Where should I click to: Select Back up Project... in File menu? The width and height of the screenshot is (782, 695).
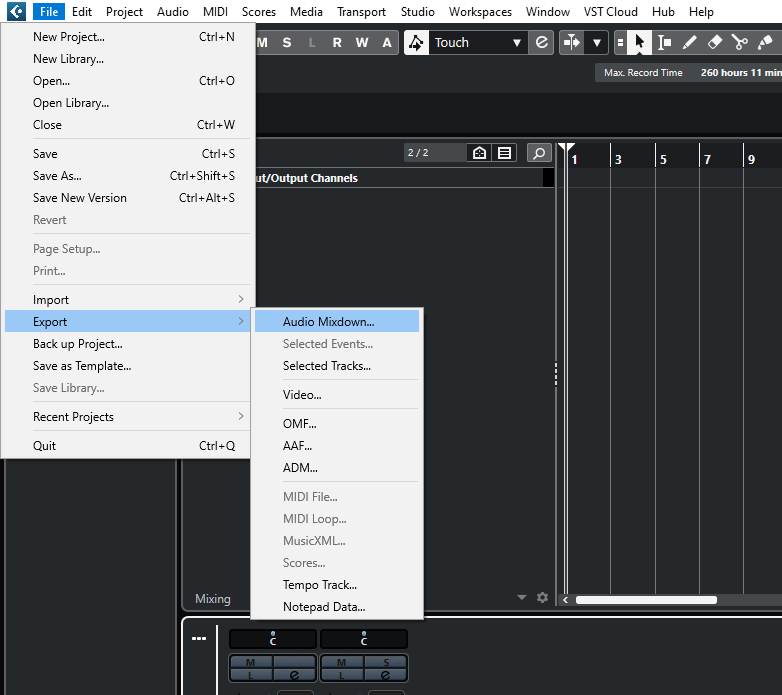click(x=128, y=344)
